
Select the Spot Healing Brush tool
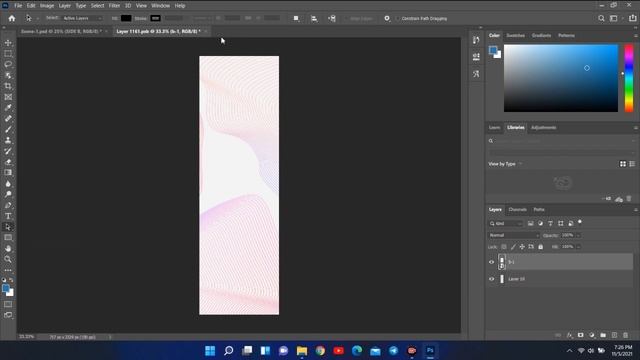(8, 118)
